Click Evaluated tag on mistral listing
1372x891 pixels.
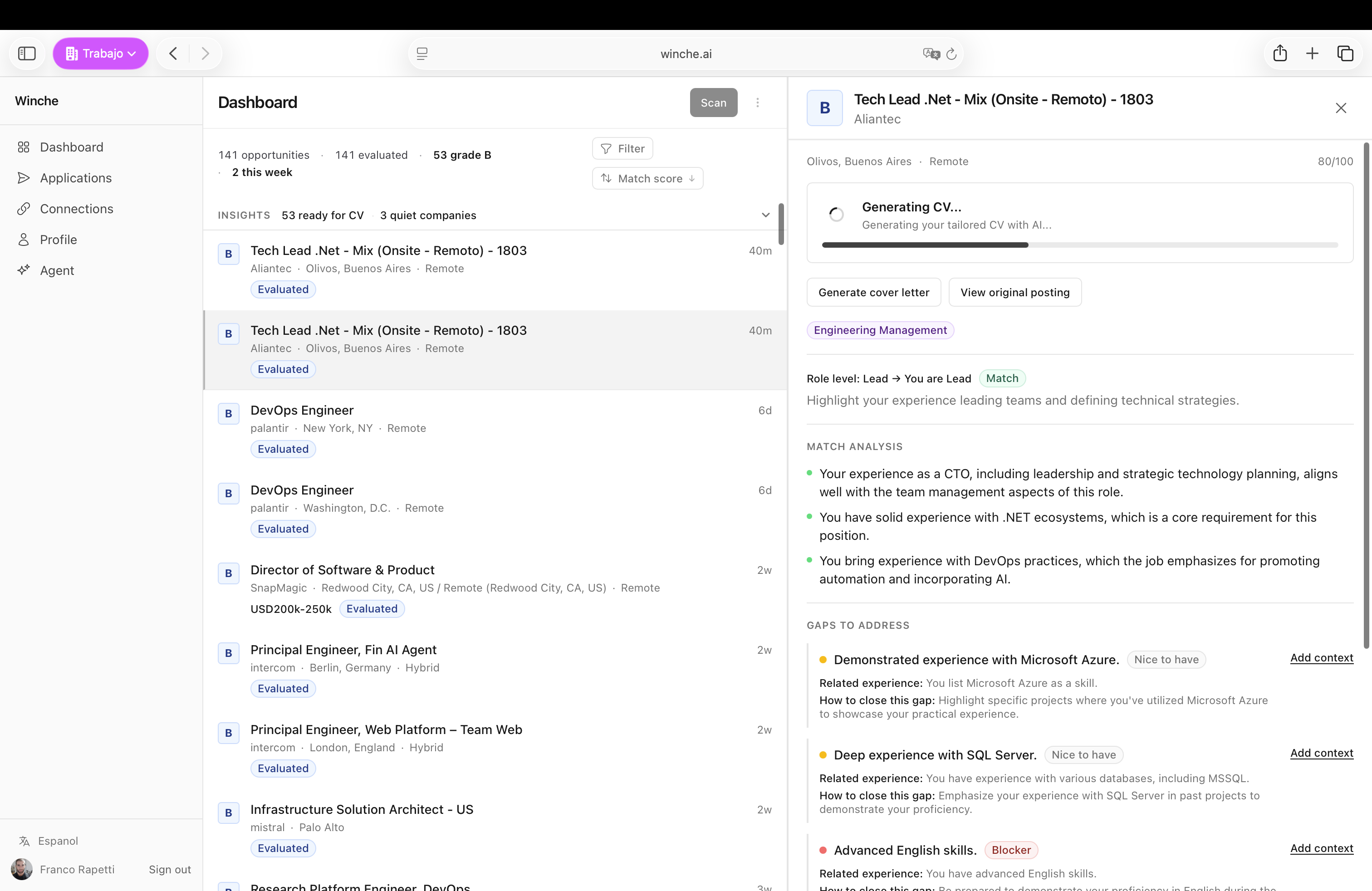pos(283,848)
